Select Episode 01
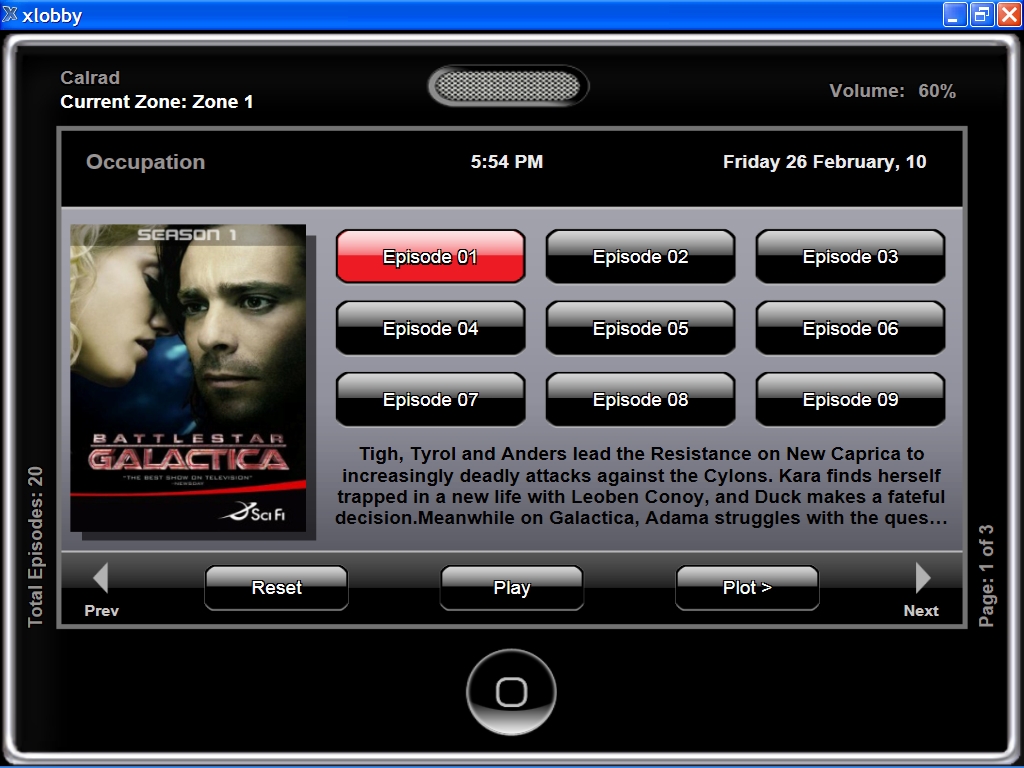 pyautogui.click(x=430, y=257)
